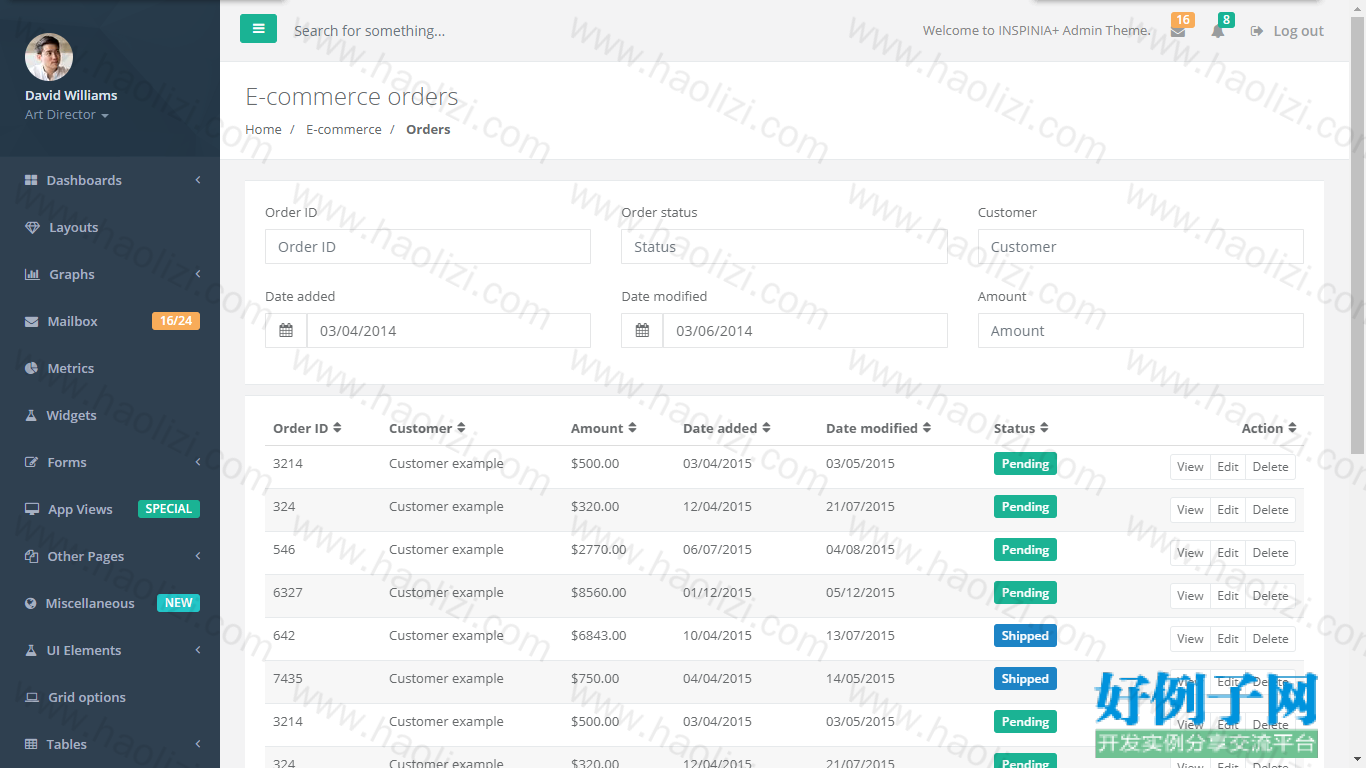Click the Date added calendar icon
The height and width of the screenshot is (768, 1366).
coord(286,331)
